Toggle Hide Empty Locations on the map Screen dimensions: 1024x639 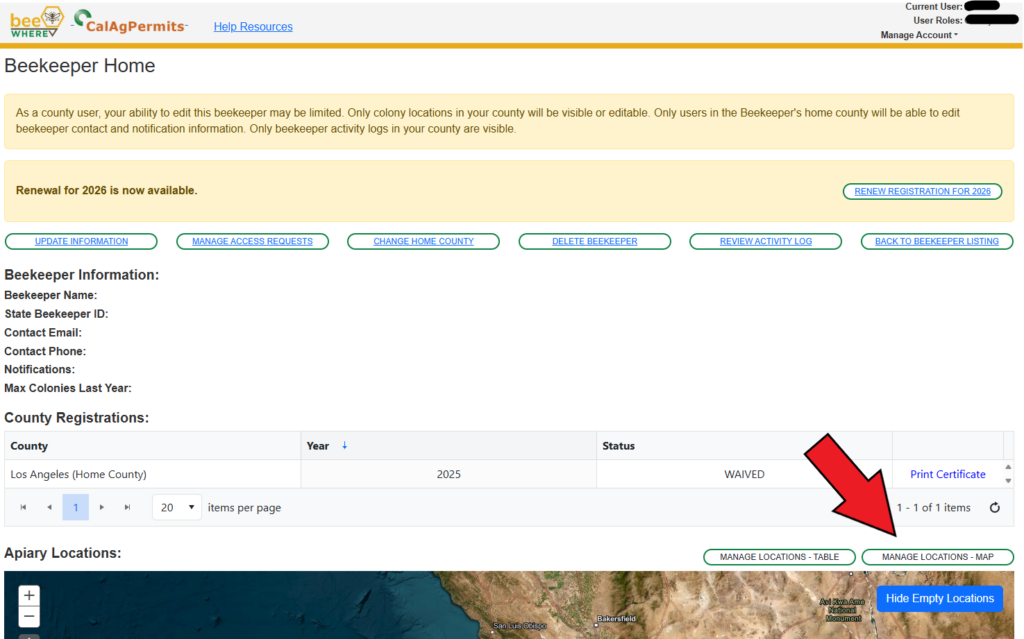(939, 598)
